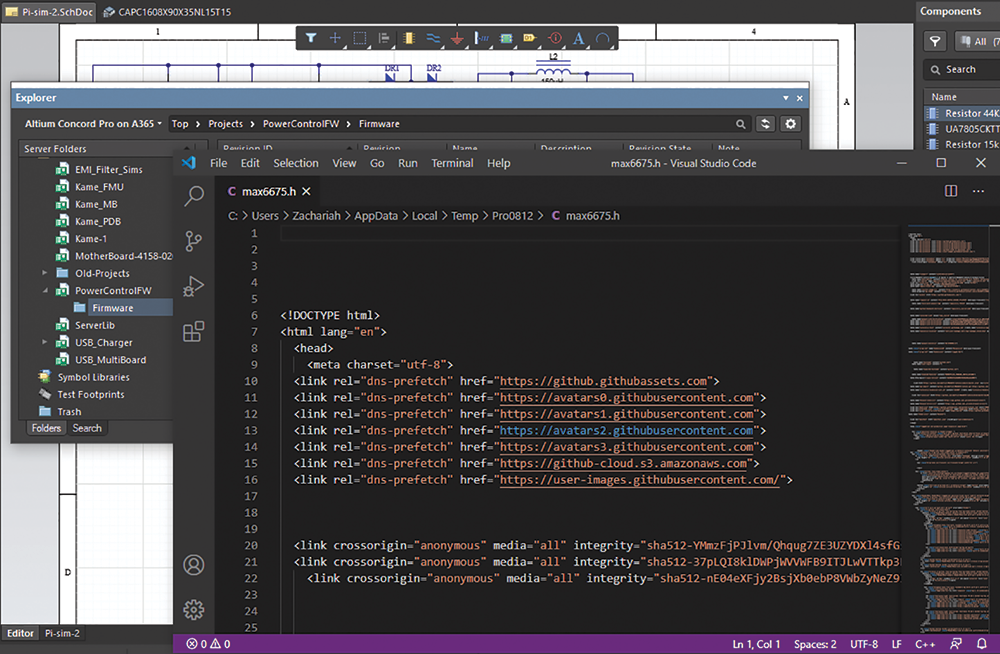The height and width of the screenshot is (654, 1000).
Task: Open the Explorer panel settings gear
Action: [x=791, y=124]
